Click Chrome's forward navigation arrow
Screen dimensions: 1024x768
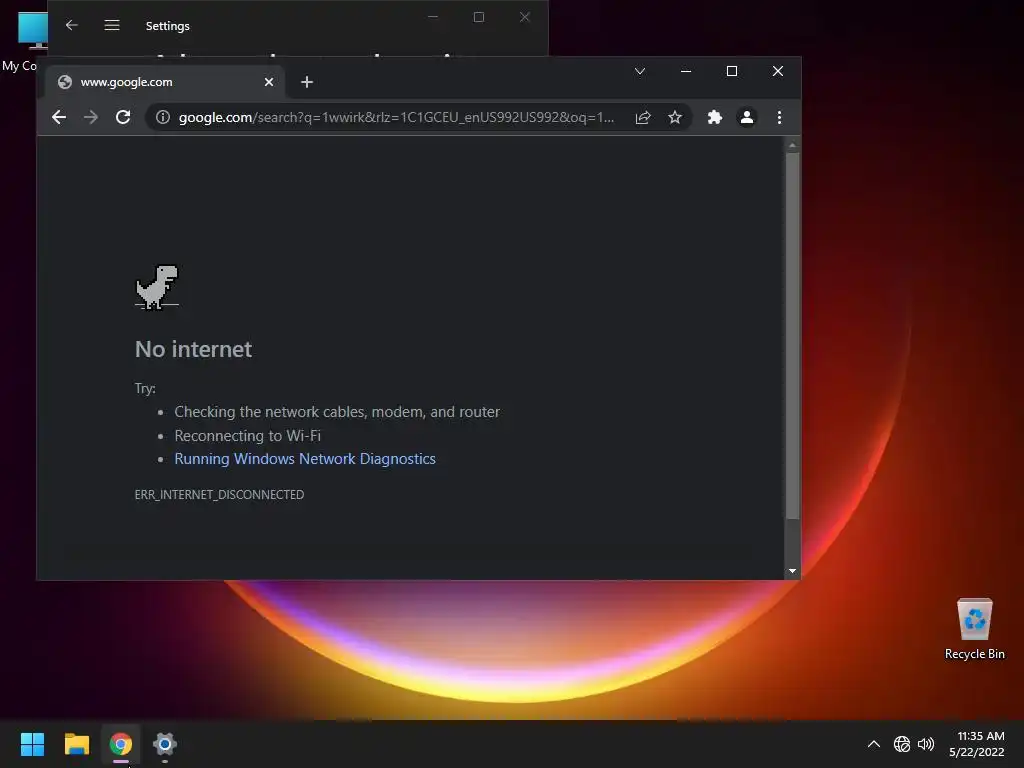[x=91, y=118]
